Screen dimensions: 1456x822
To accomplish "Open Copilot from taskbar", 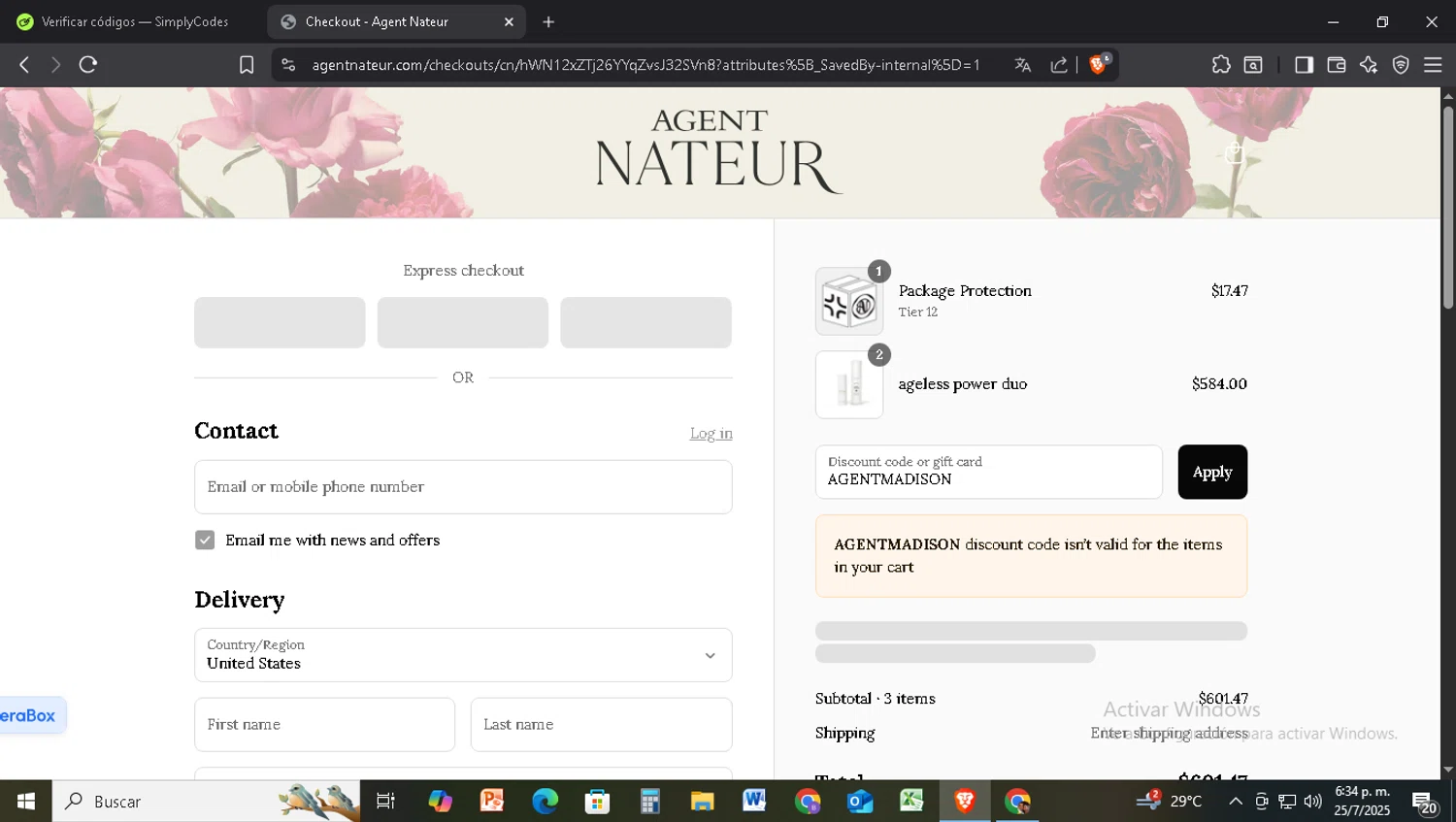I will click(440, 801).
